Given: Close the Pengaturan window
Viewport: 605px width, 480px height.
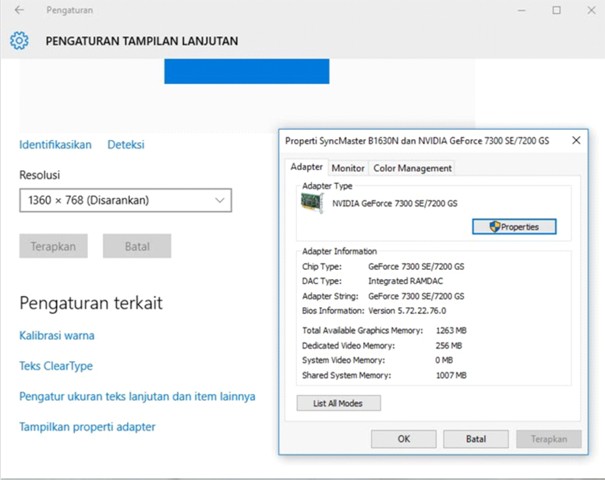Looking at the screenshot, I should [591, 10].
